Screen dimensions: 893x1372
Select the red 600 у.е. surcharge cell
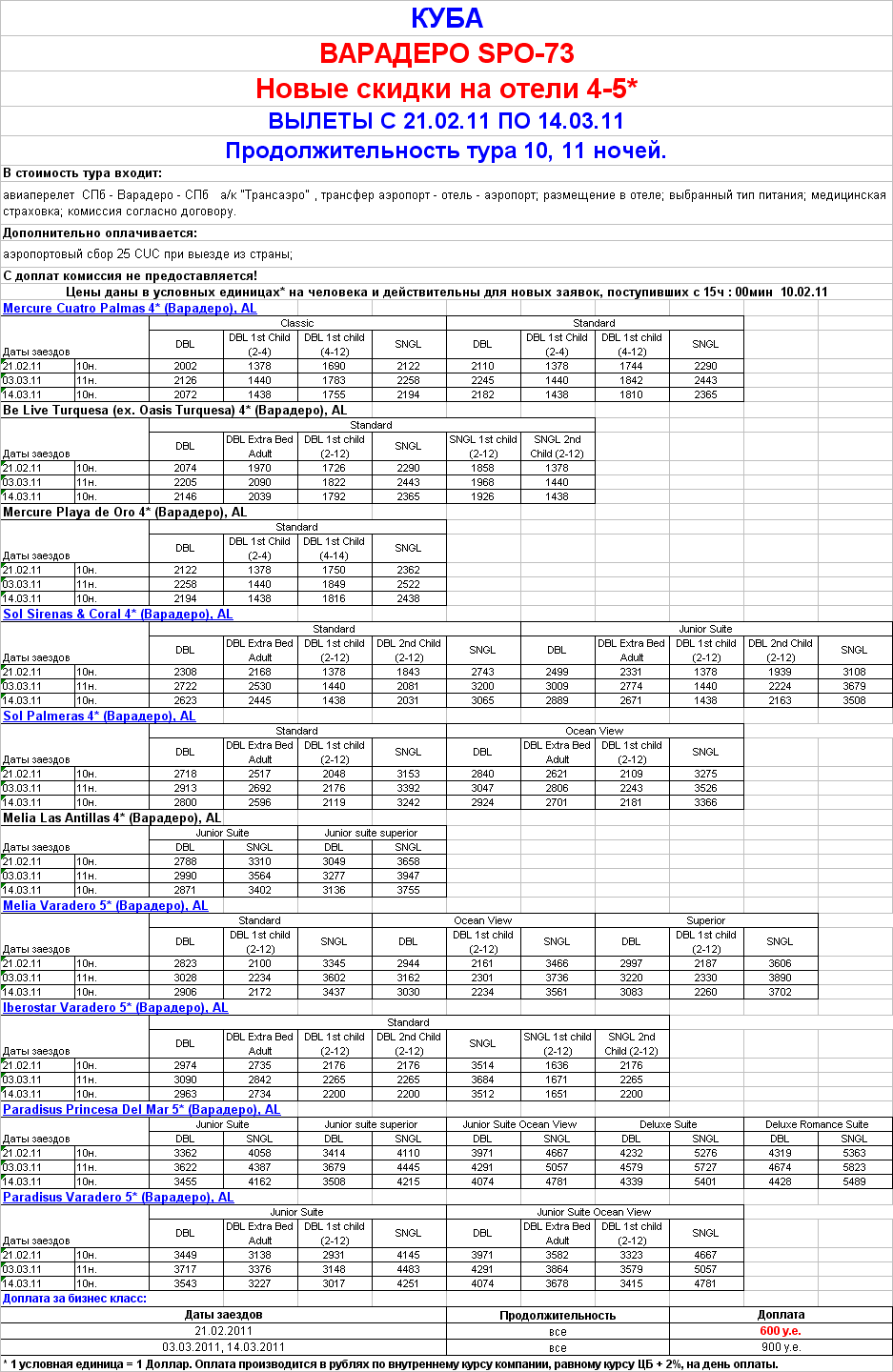click(x=780, y=1331)
